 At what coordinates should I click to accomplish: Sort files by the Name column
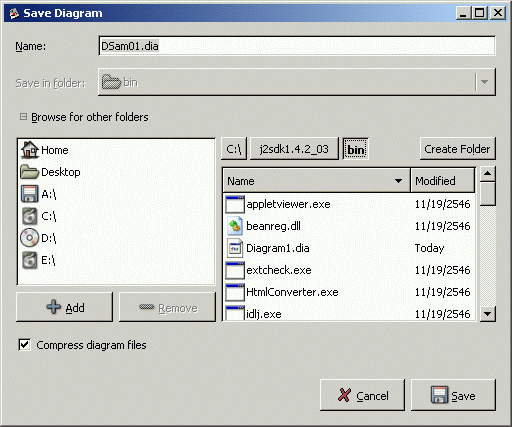coord(316,181)
